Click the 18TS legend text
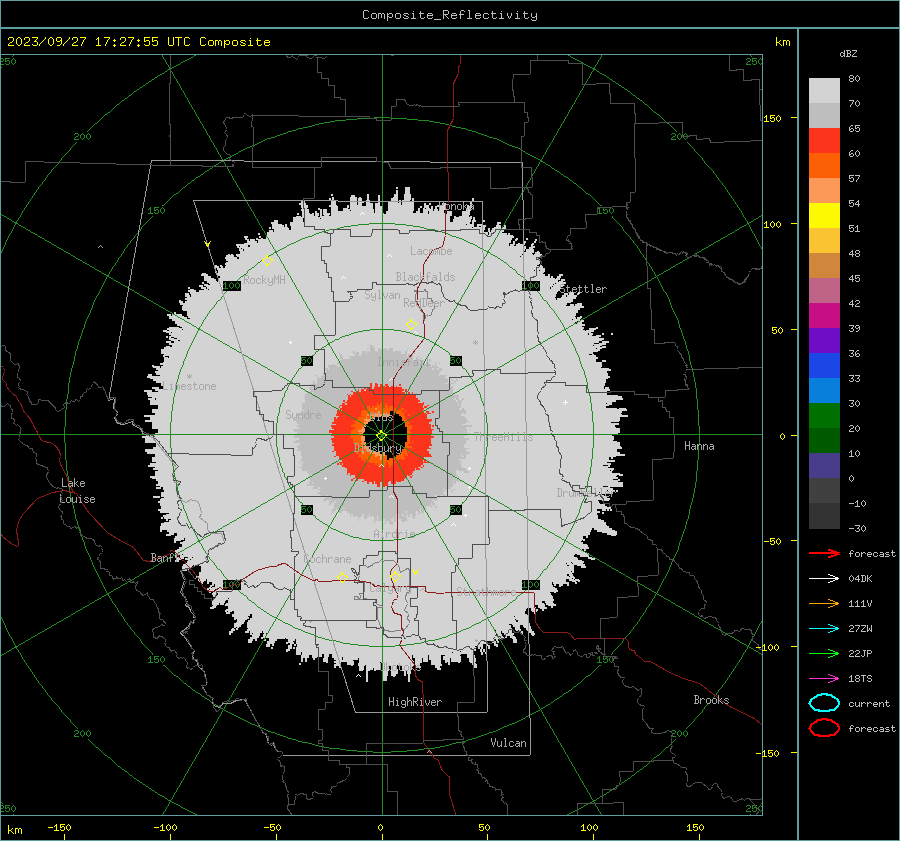 860,679
